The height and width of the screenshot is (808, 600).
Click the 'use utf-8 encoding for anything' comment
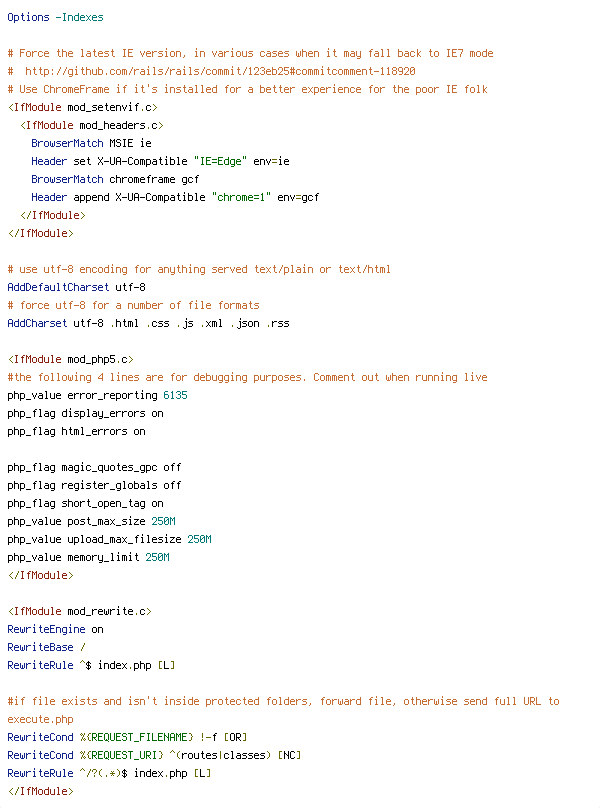199,270
